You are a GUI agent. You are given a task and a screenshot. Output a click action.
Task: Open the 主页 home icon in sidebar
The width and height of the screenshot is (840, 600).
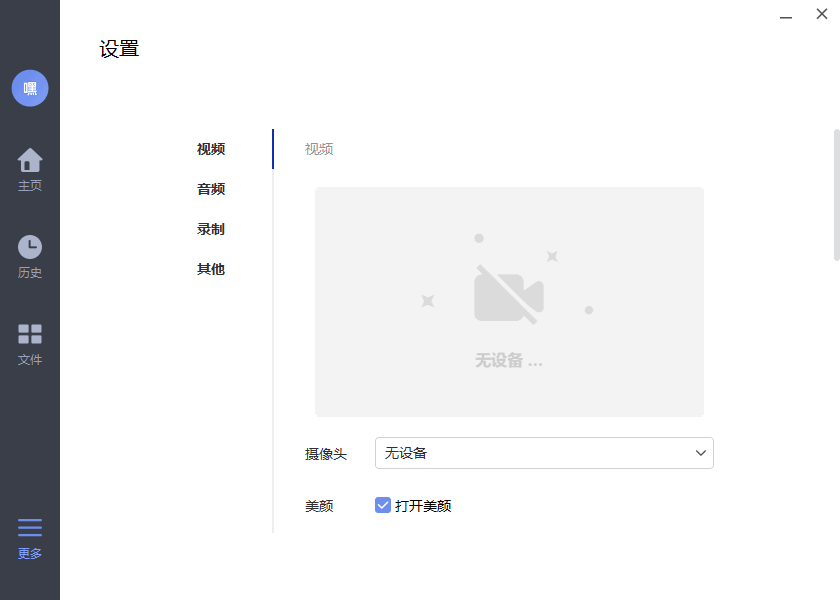(x=30, y=160)
